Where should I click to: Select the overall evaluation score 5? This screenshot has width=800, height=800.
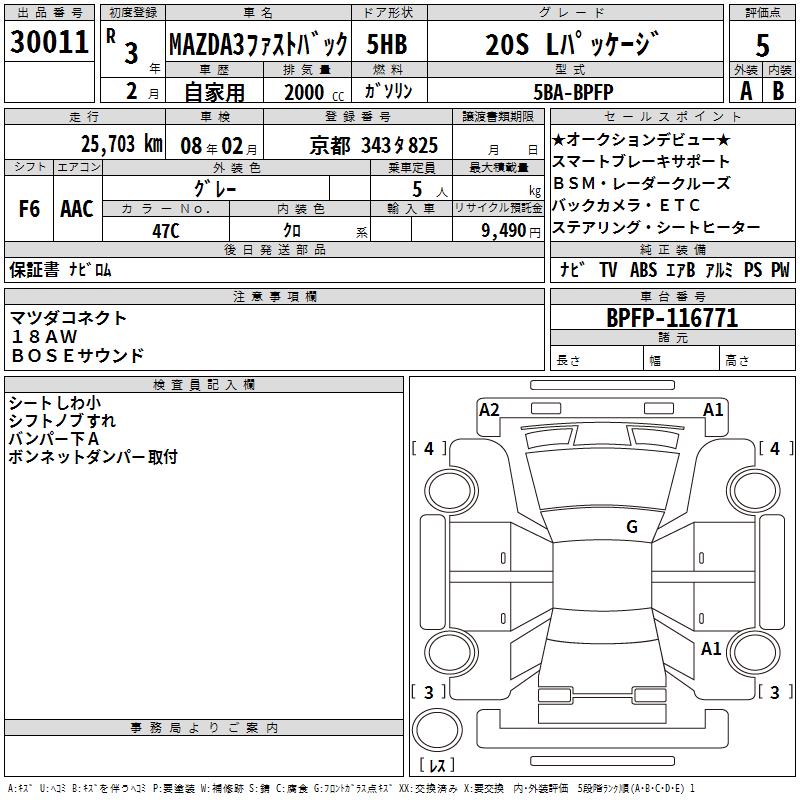(762, 45)
